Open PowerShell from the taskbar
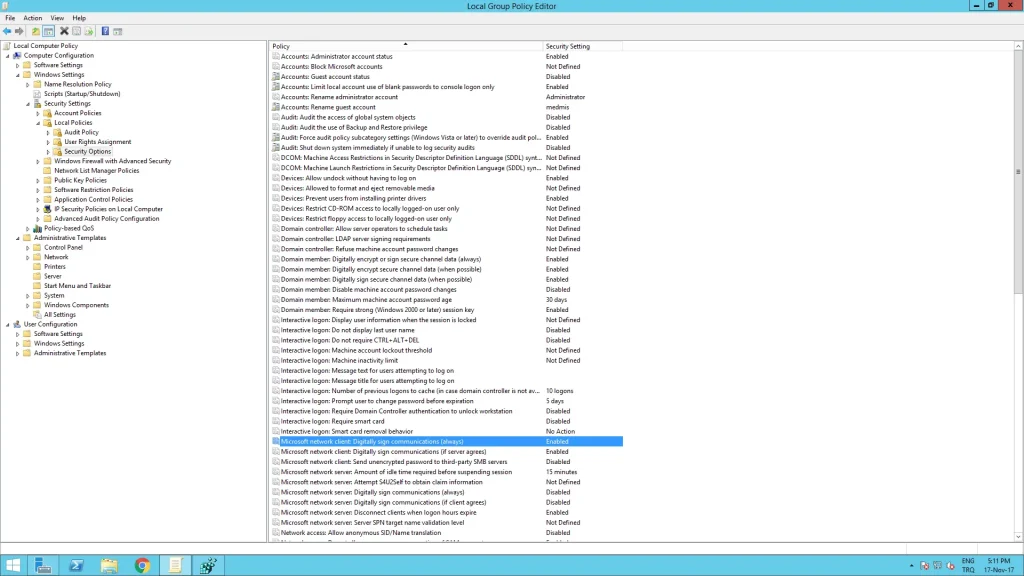1024x576 pixels. click(76, 565)
